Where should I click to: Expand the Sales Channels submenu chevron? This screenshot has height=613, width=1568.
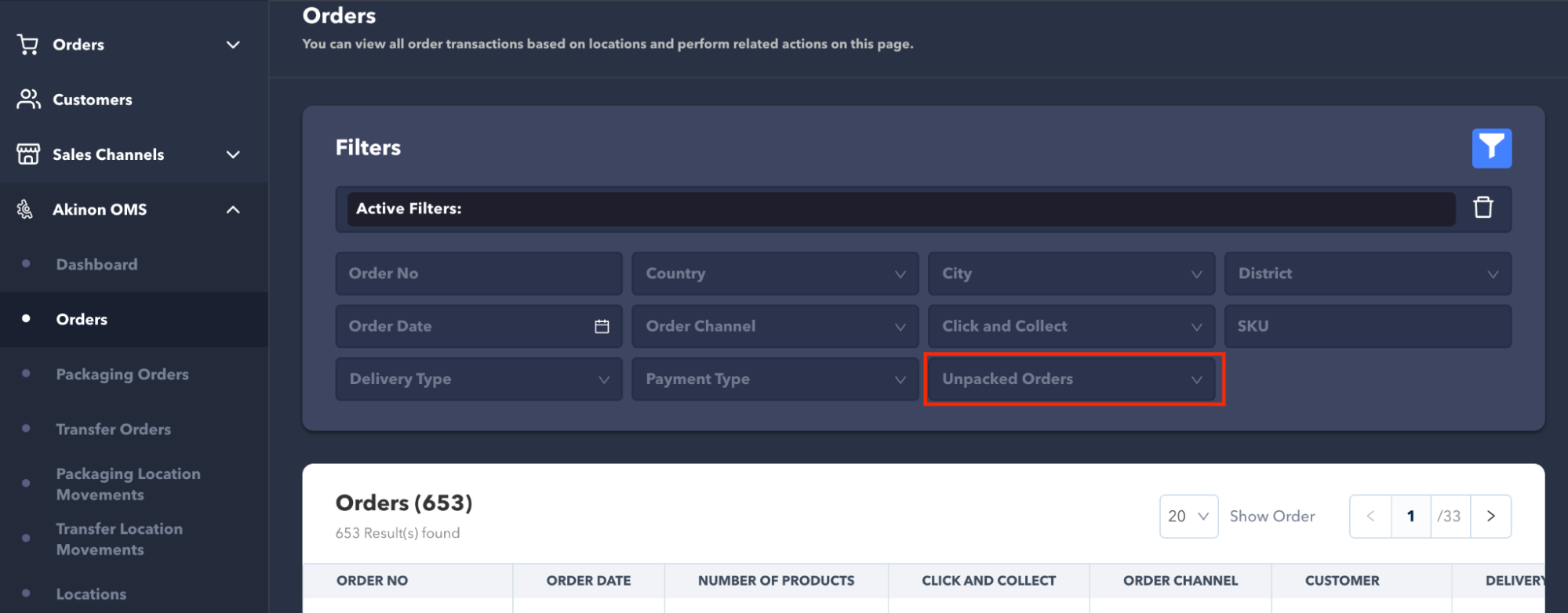[233, 154]
